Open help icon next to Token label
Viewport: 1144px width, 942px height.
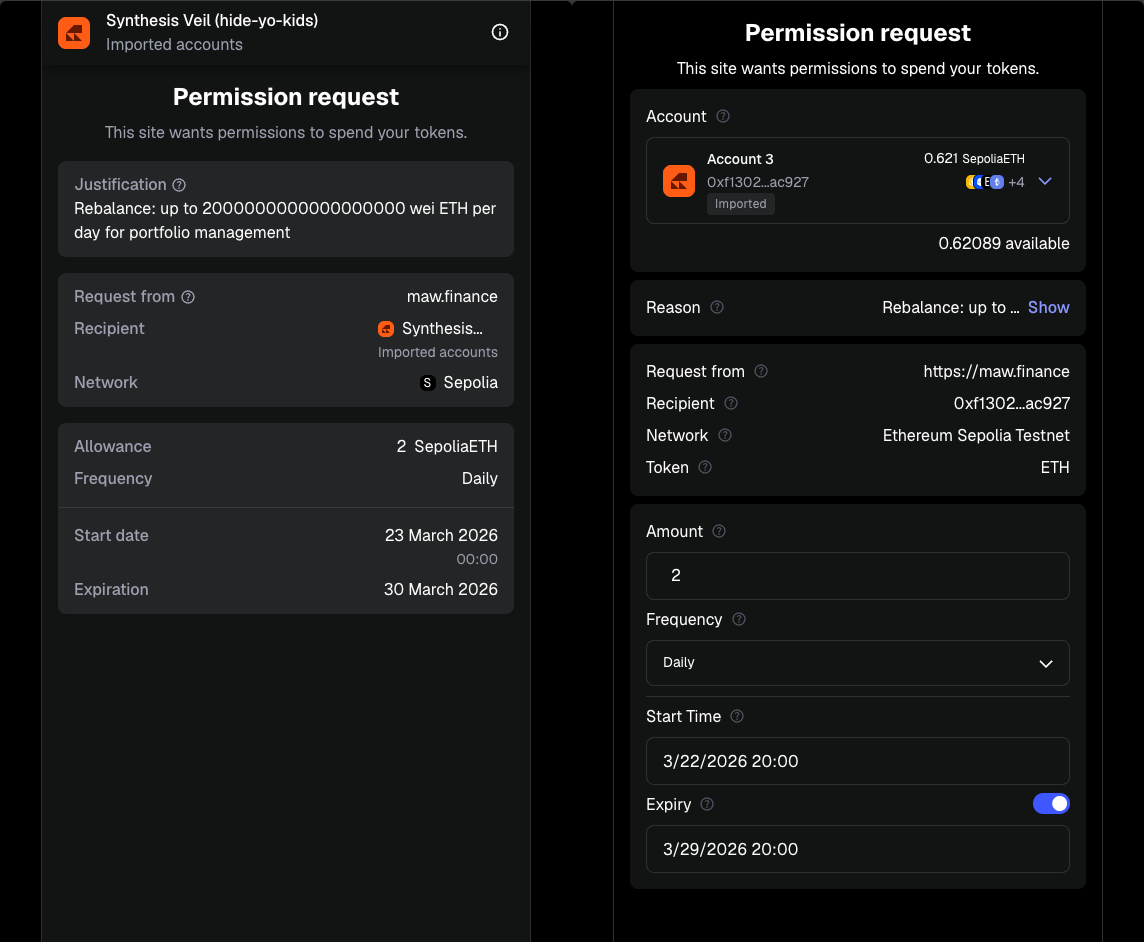point(705,467)
